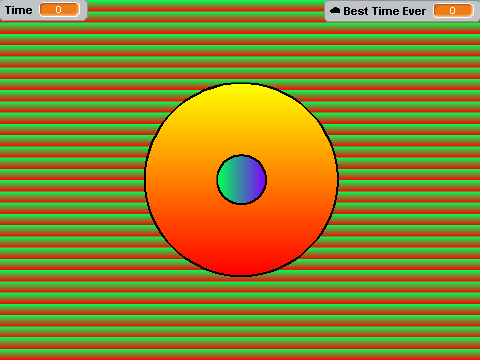Viewport: 480px width, 360px height.
Task: Click the large yellow-orange circle sprite
Action: (x=242, y=133)
